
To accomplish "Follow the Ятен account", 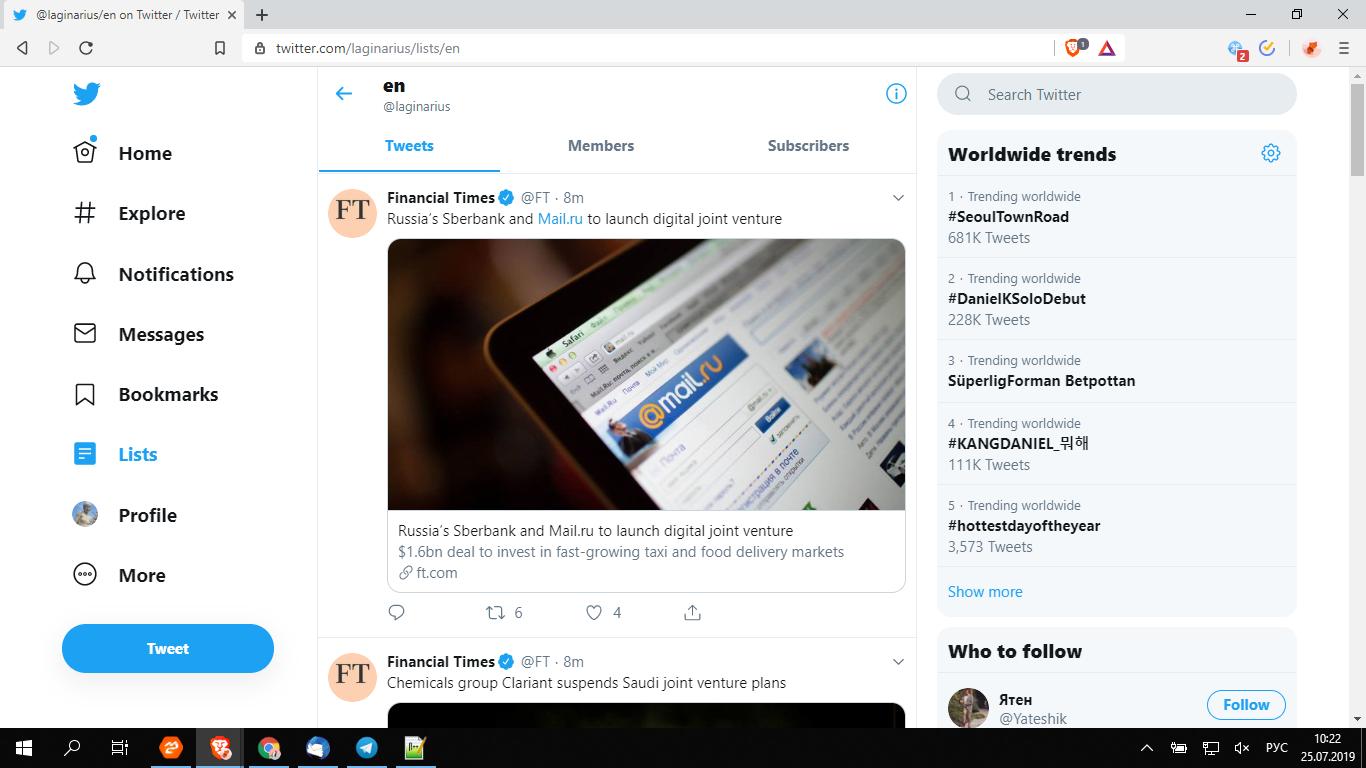I will [1246, 705].
